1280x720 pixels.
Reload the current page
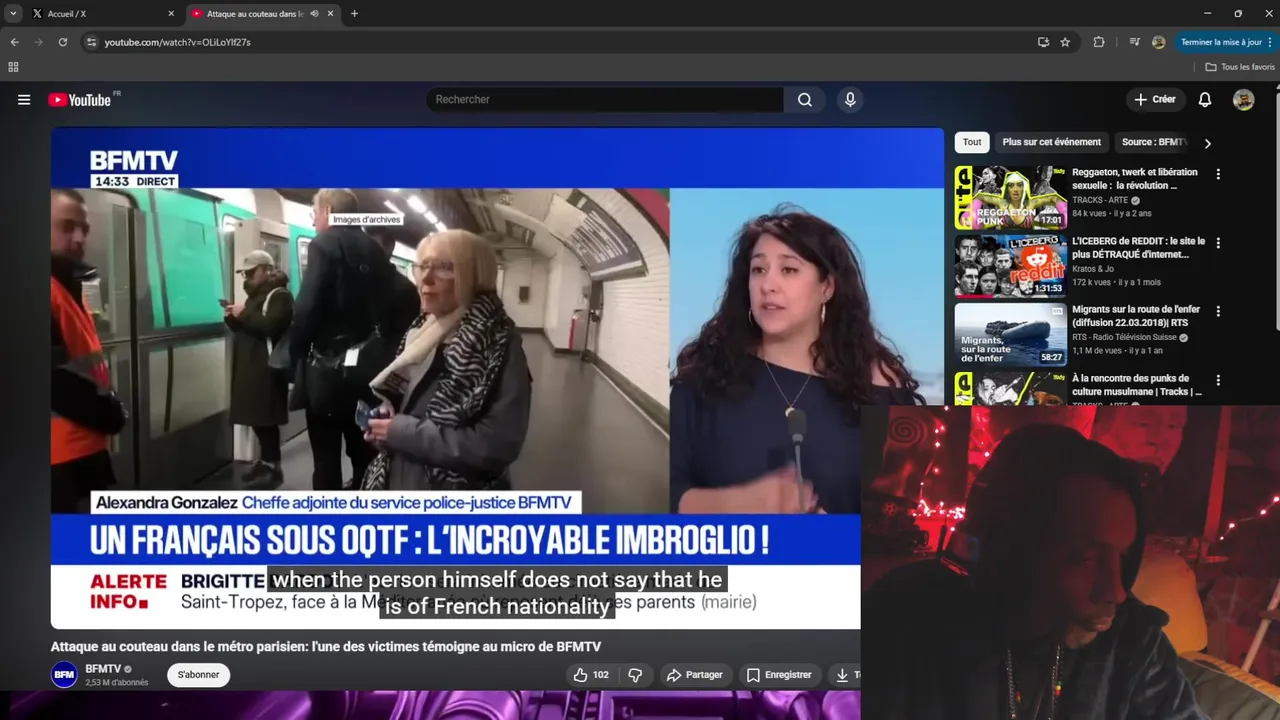click(x=62, y=42)
